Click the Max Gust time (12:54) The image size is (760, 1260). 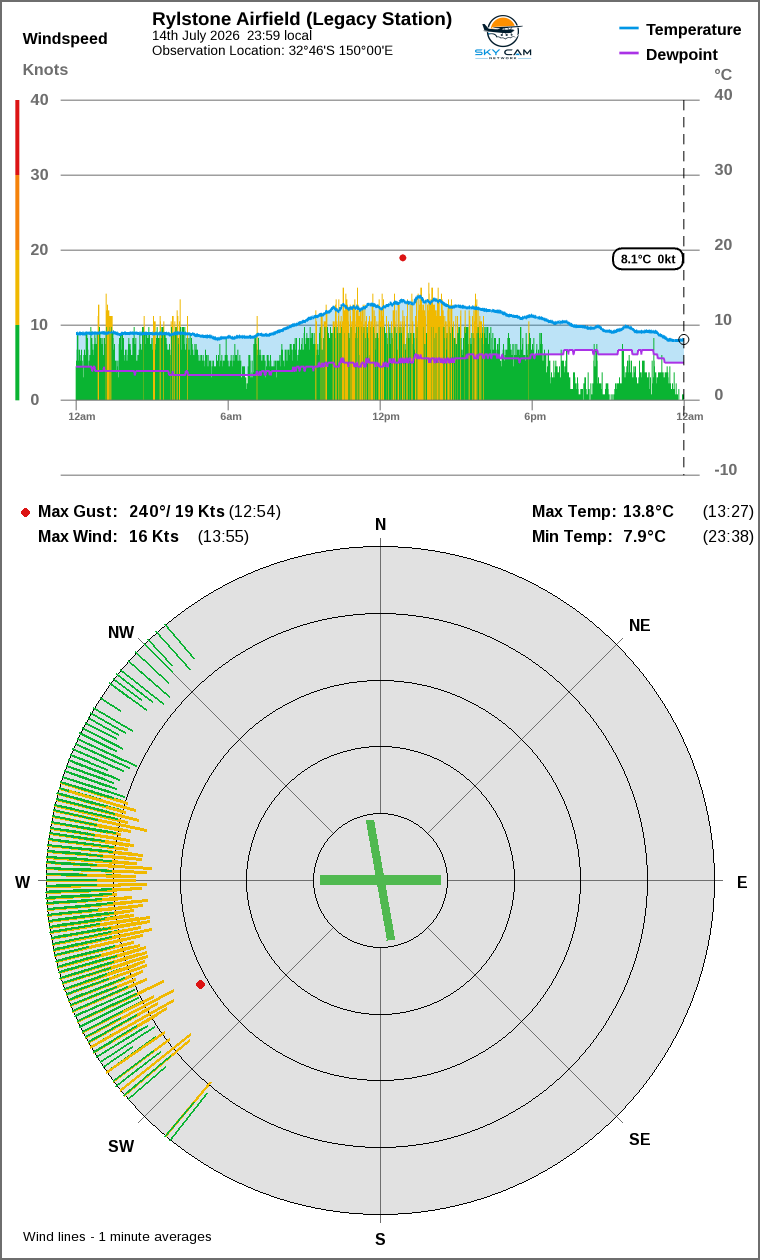click(x=255, y=511)
